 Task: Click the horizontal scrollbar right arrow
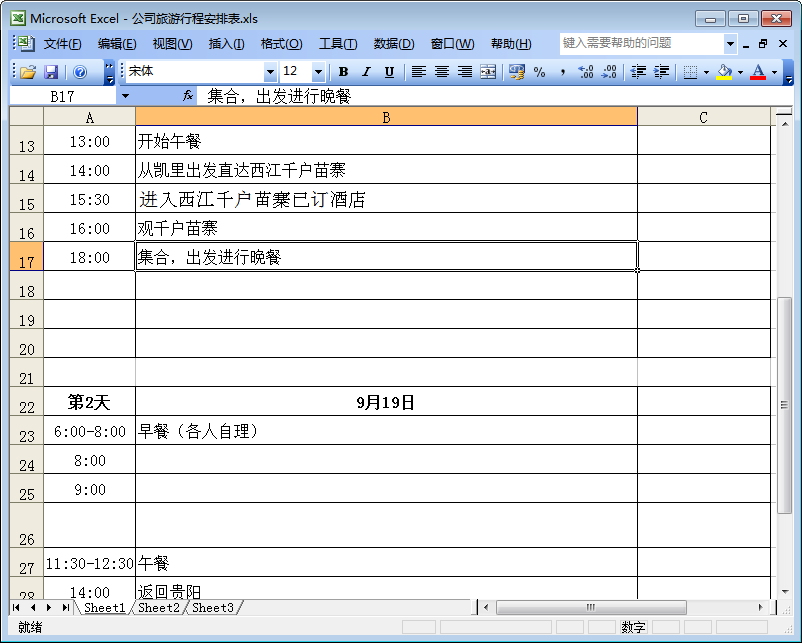(x=761, y=608)
